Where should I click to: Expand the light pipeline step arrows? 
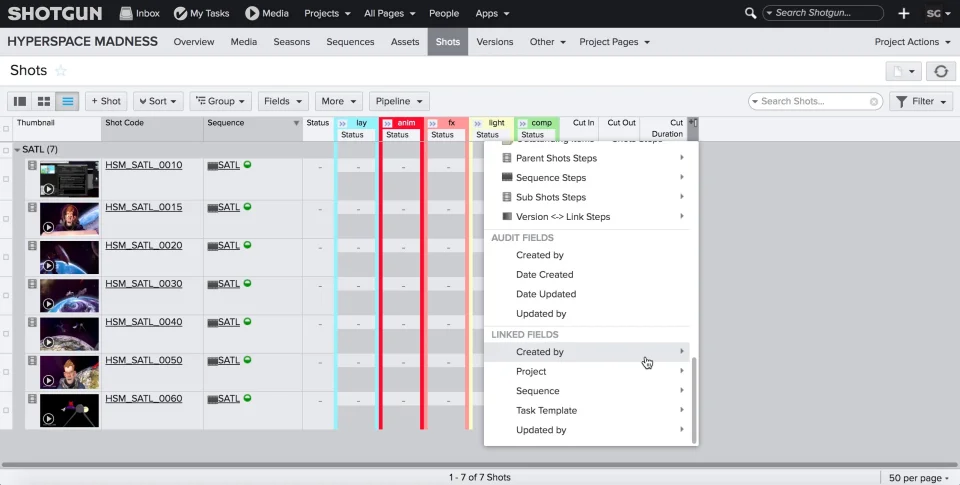(x=478, y=124)
